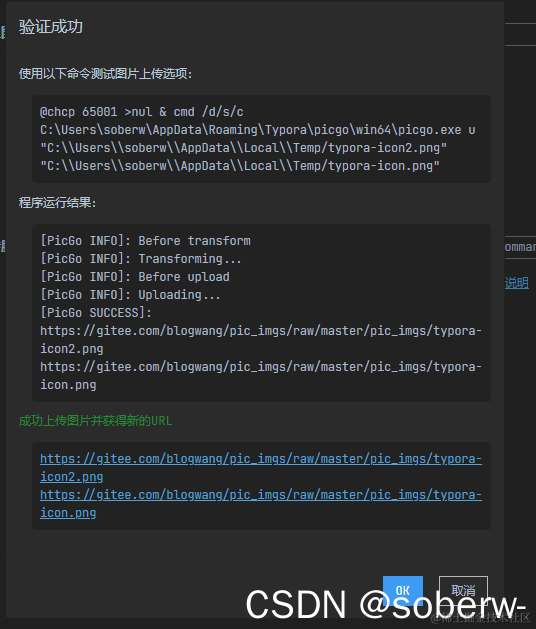Open the uploaded typora-icon2.png blue link
The width and height of the screenshot is (536, 629).
[261, 468]
